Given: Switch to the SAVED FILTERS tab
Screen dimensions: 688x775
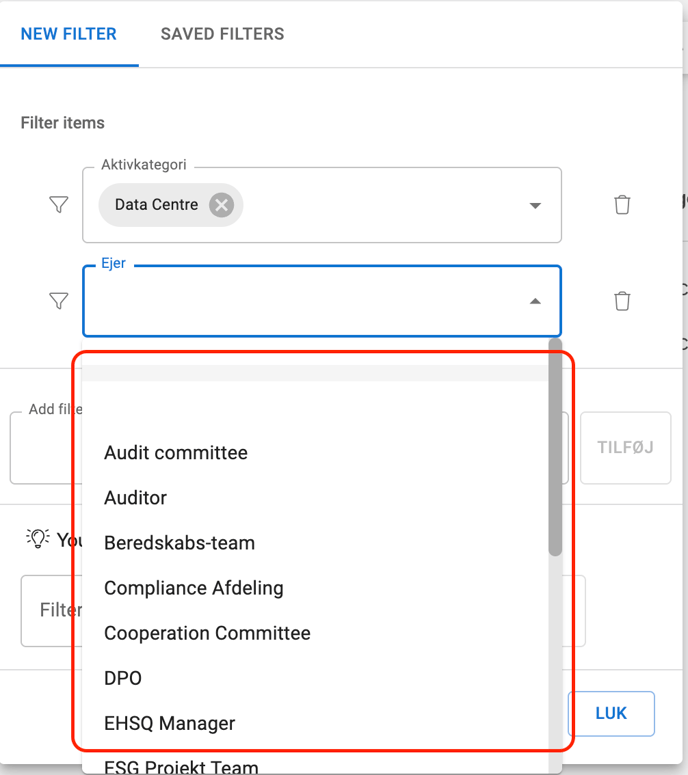Looking at the screenshot, I should (x=222, y=34).
